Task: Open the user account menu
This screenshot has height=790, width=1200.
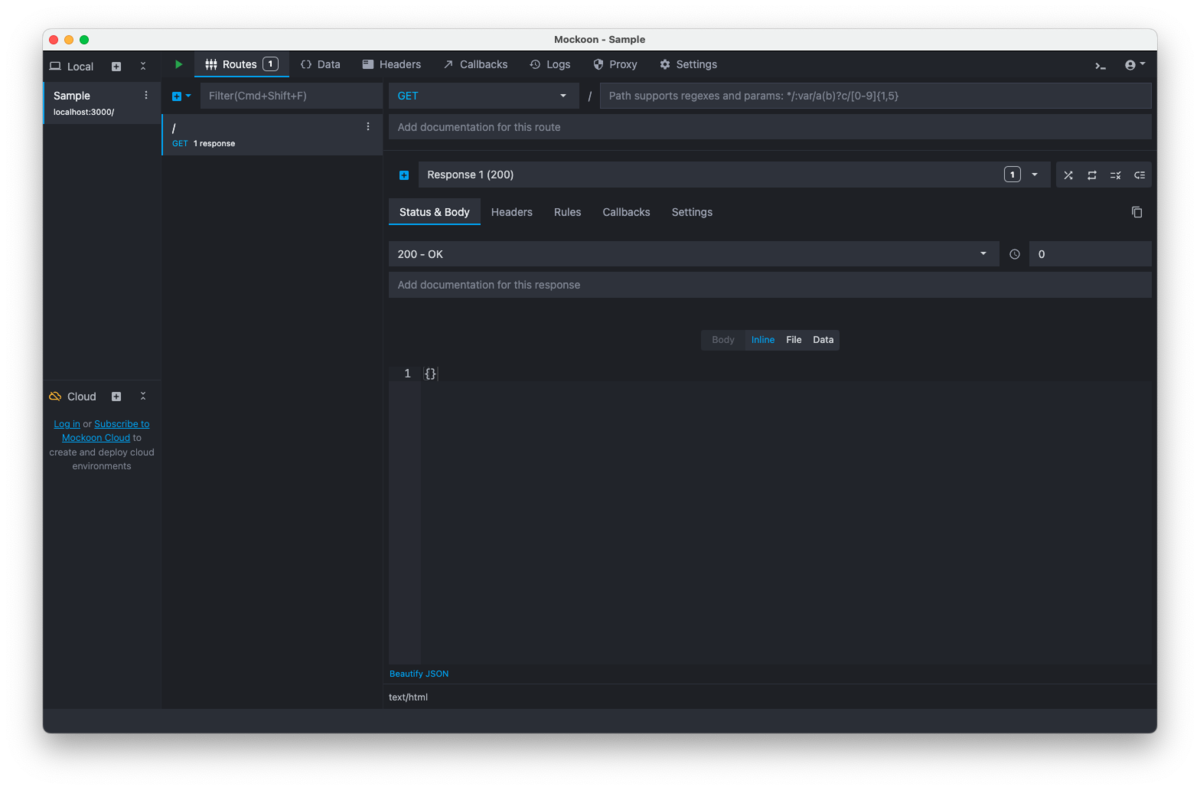Action: (1134, 65)
